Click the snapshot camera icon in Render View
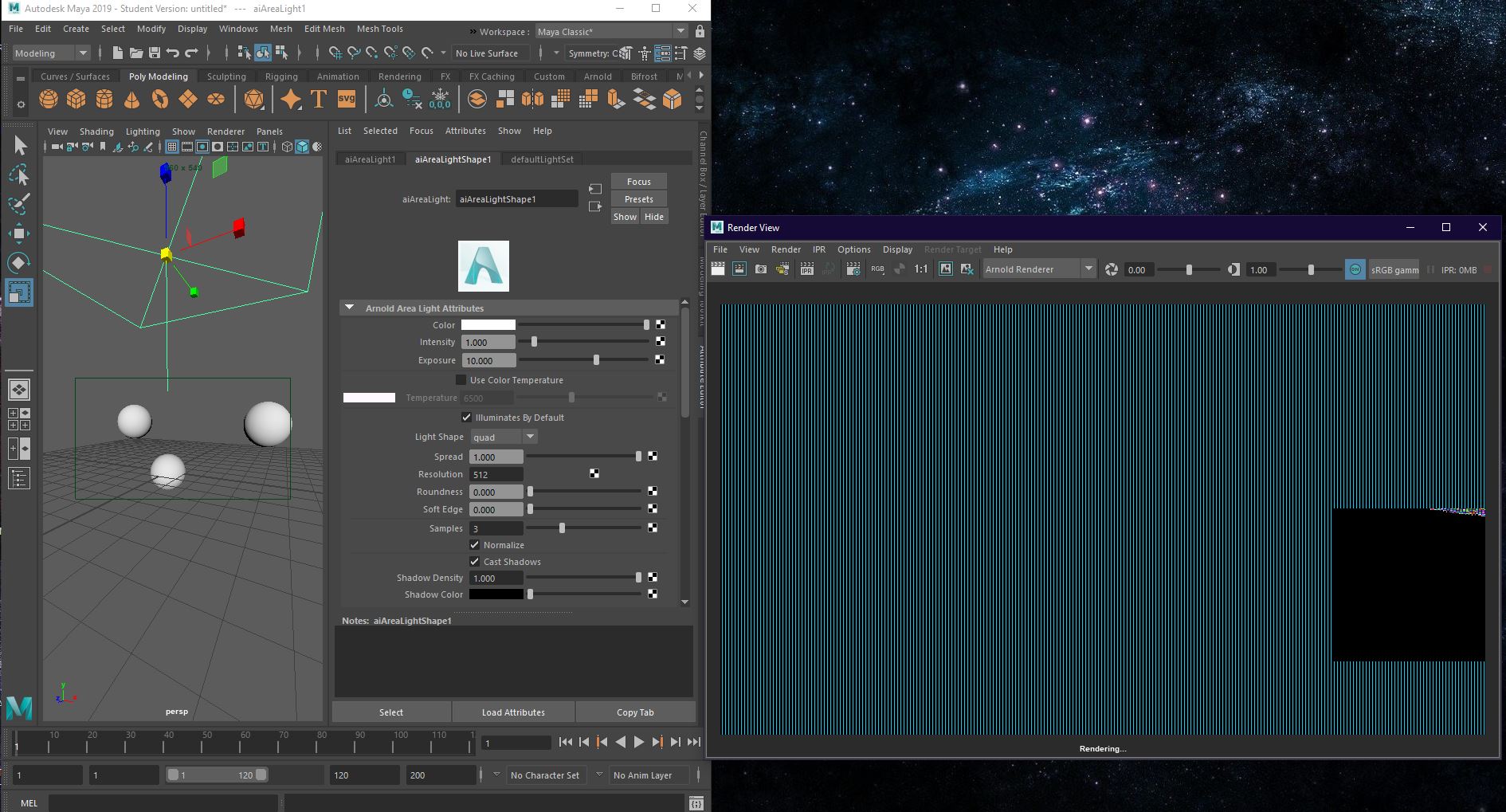Screen dimensions: 1506x812 pos(761,269)
